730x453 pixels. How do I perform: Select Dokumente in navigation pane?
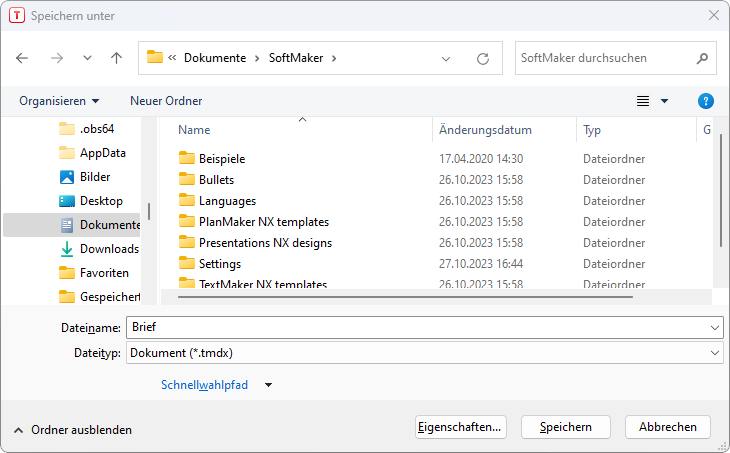tap(72, 225)
